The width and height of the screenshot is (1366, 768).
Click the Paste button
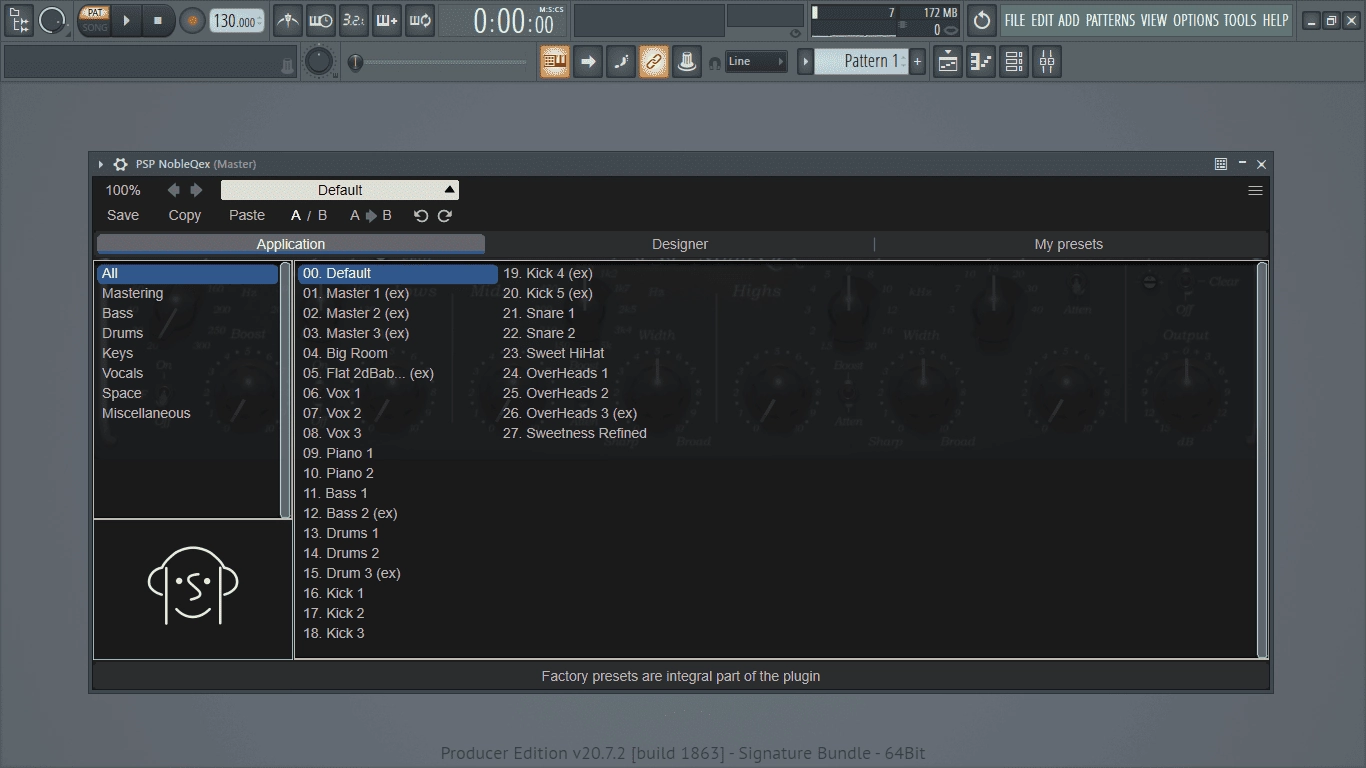pos(247,215)
